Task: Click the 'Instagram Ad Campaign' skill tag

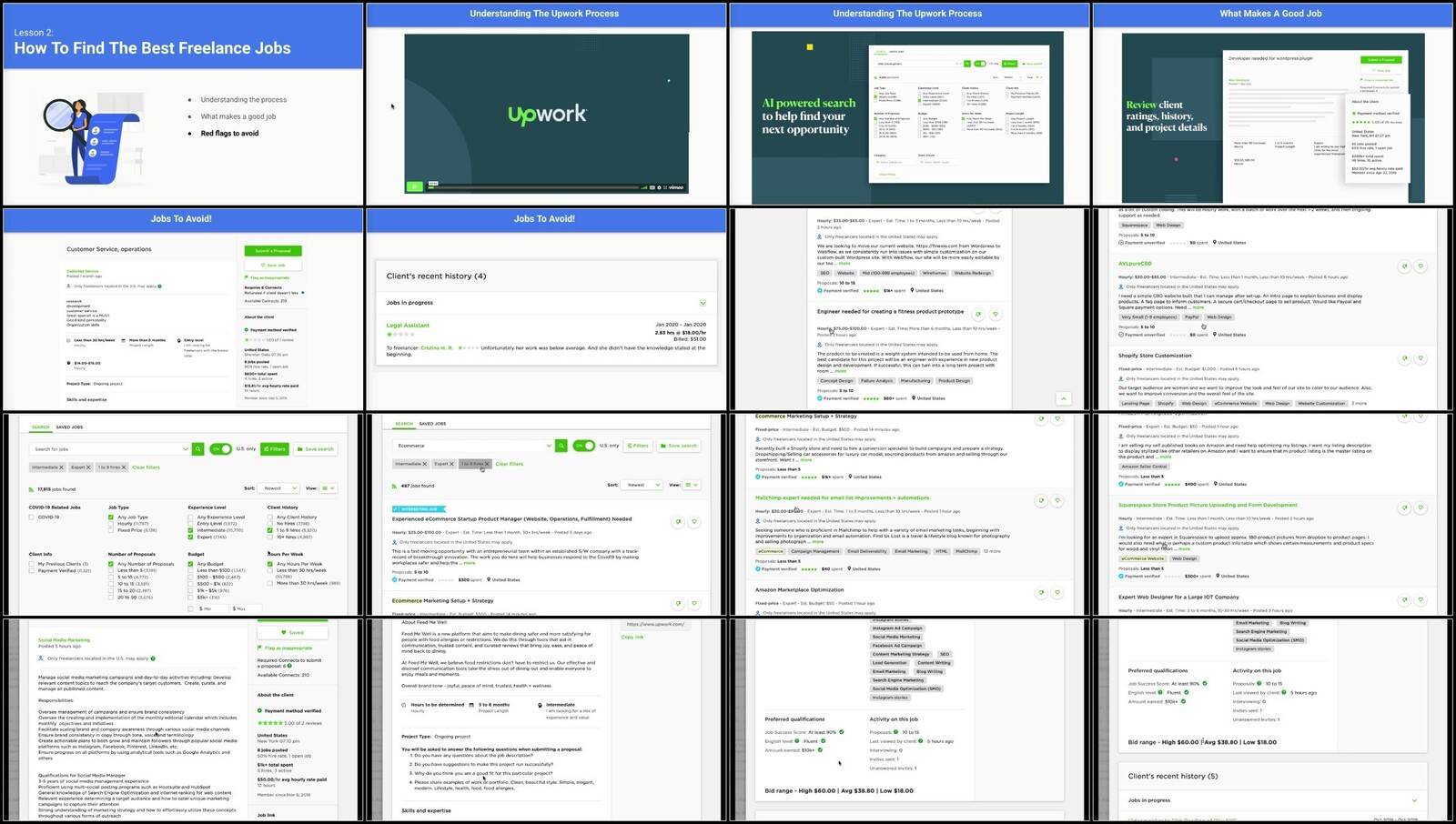Action: (x=897, y=628)
